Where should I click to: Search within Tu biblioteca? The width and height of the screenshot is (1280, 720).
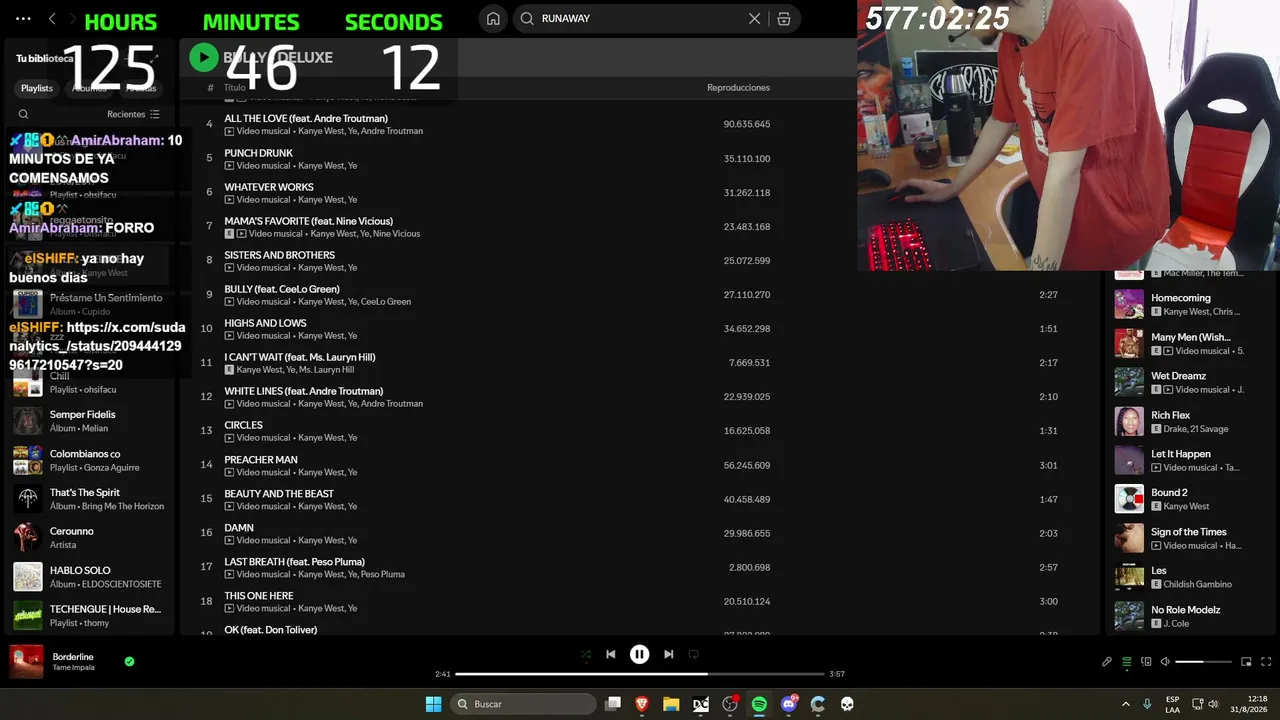click(x=23, y=114)
